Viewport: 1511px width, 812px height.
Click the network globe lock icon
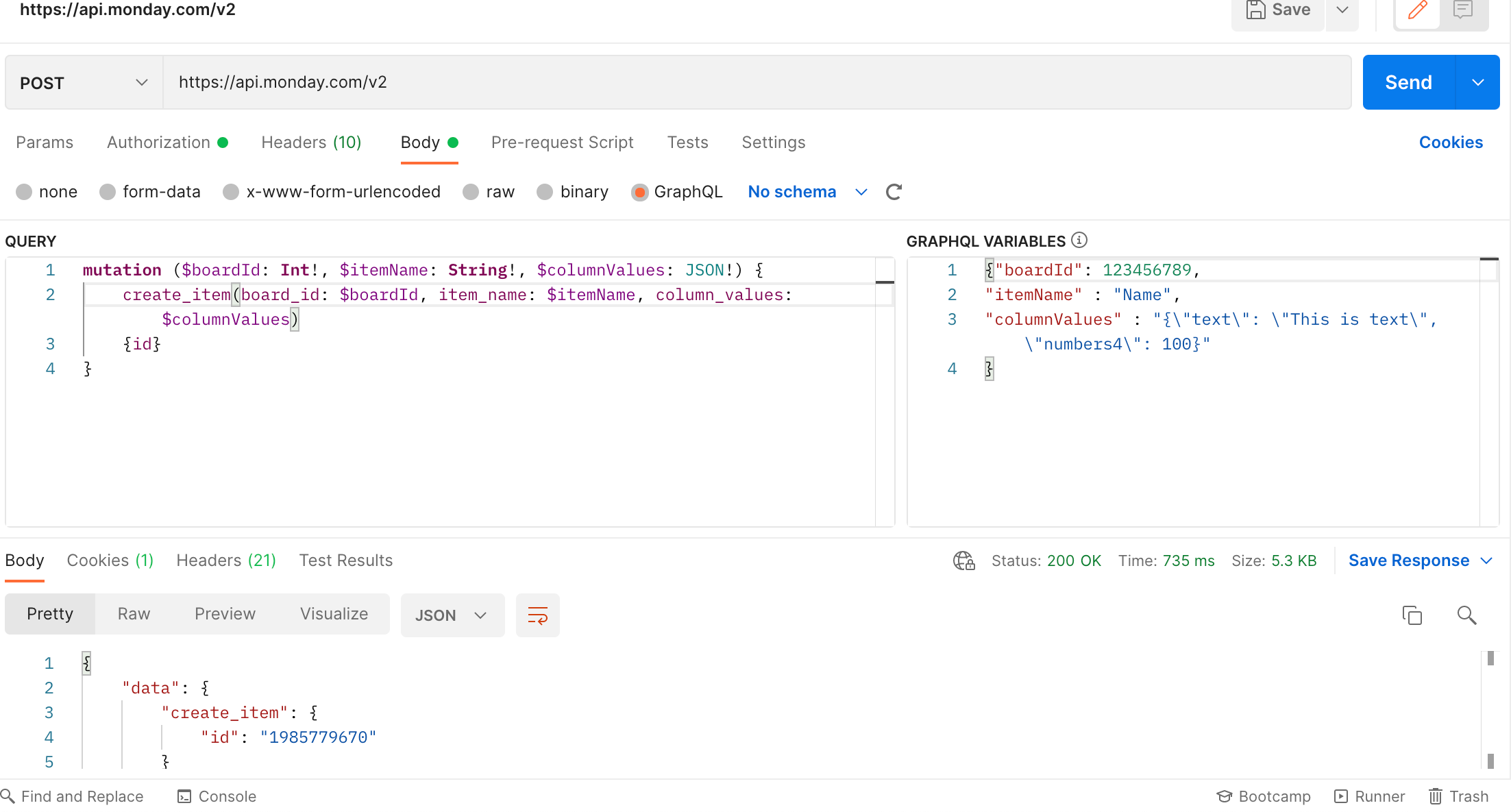[963, 561]
